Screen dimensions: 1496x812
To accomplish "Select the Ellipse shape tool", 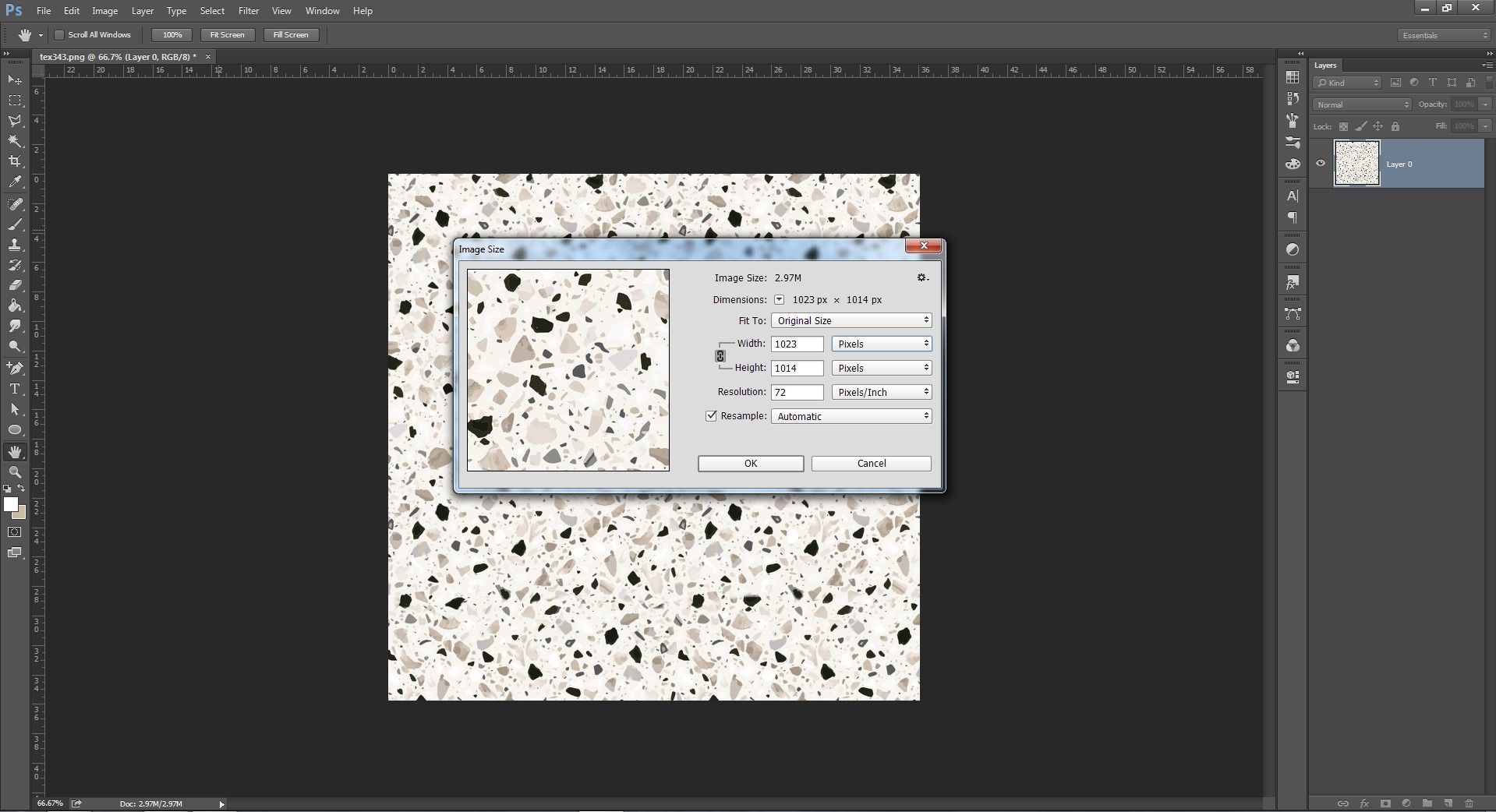I will coord(15,429).
